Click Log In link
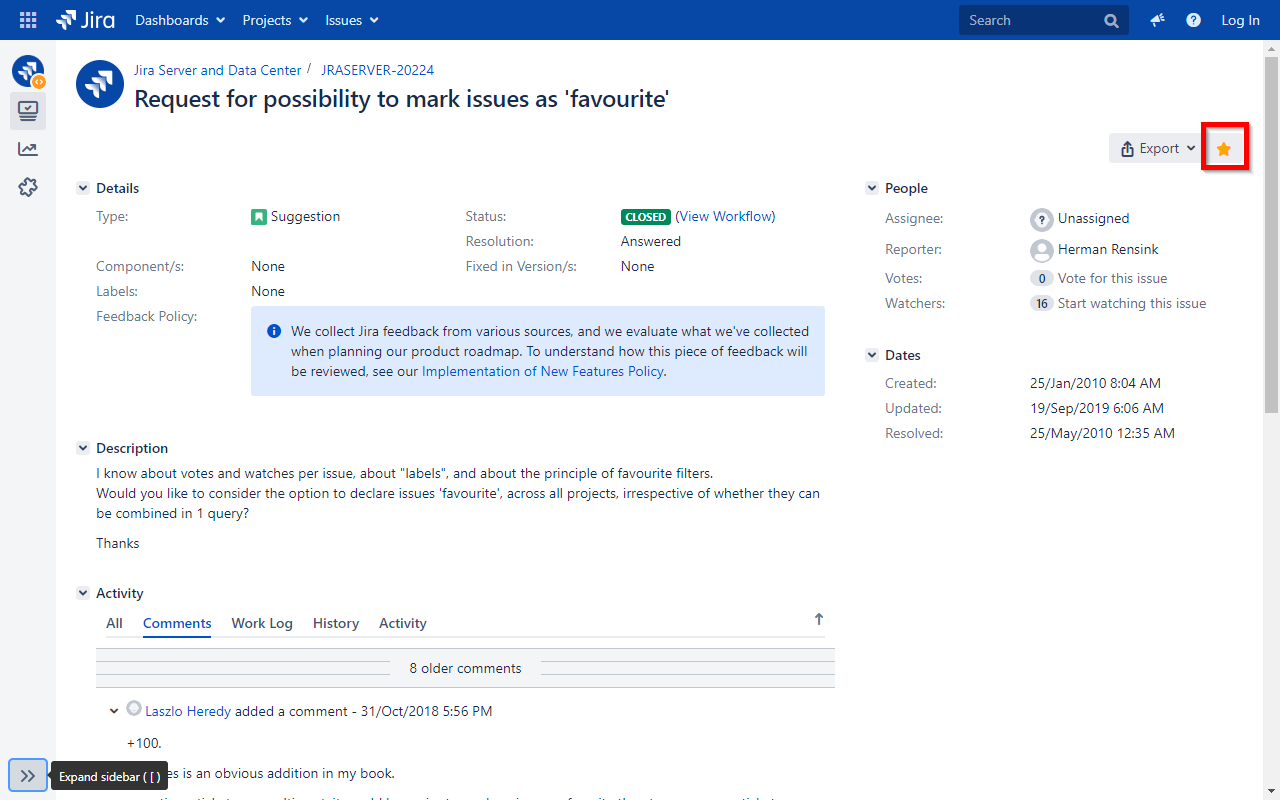This screenshot has height=800, width=1280. pyautogui.click(x=1240, y=20)
